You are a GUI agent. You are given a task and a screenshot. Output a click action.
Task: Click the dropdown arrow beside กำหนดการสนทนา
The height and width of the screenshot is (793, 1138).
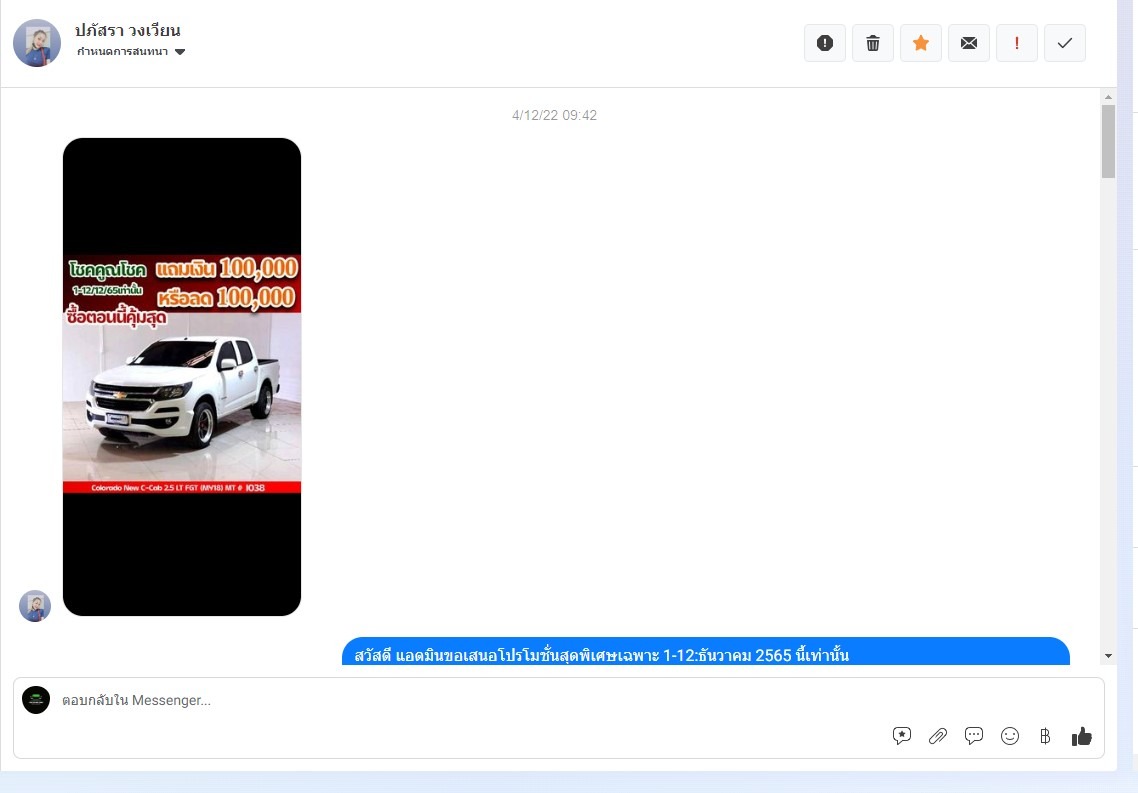coord(180,52)
